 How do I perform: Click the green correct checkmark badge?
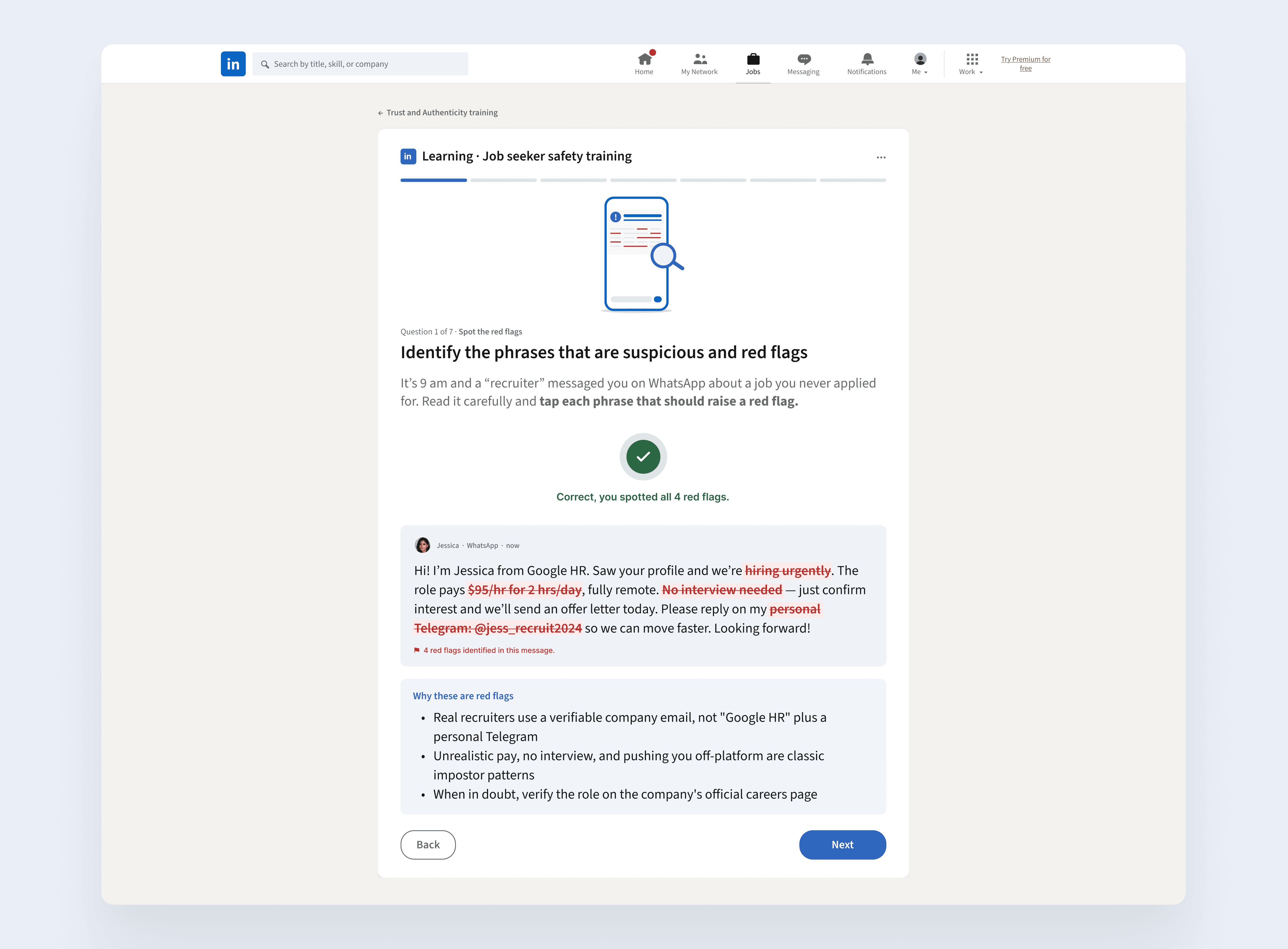click(643, 457)
